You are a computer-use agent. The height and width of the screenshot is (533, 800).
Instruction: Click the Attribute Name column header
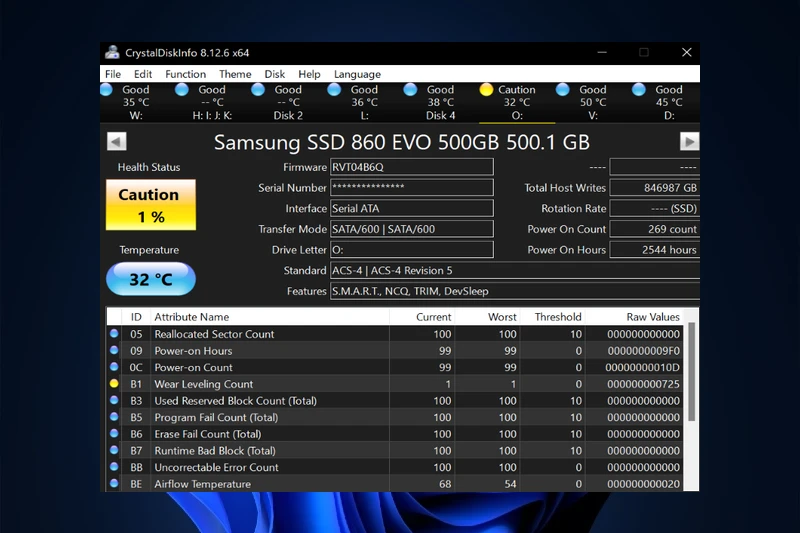(x=270, y=317)
